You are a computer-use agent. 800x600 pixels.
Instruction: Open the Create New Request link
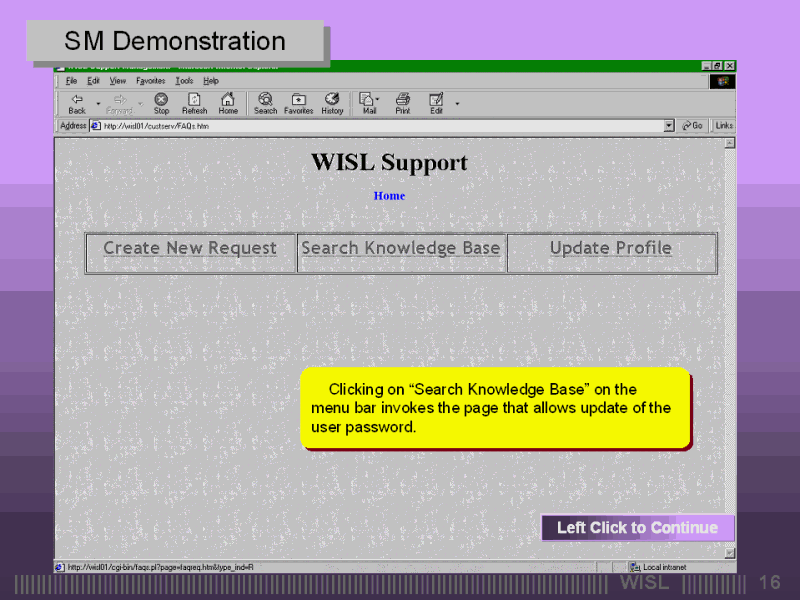[x=190, y=248]
